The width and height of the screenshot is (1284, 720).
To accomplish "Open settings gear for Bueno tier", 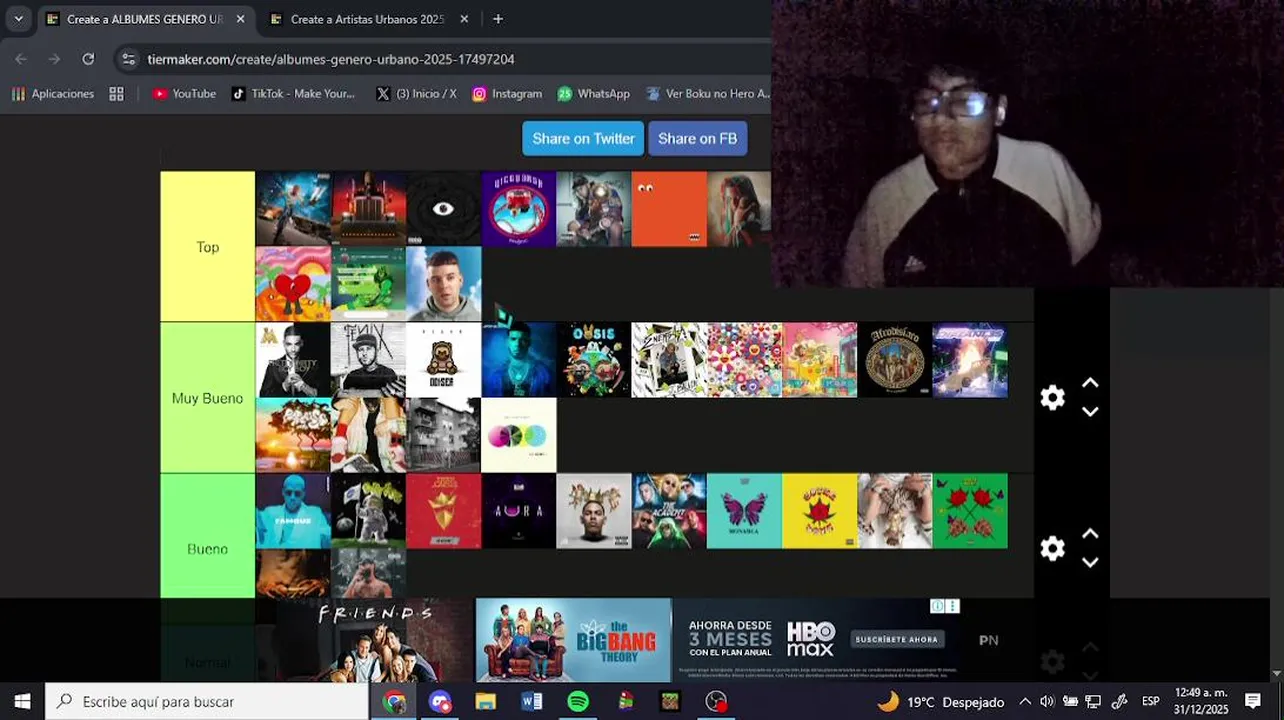I will click(1052, 549).
